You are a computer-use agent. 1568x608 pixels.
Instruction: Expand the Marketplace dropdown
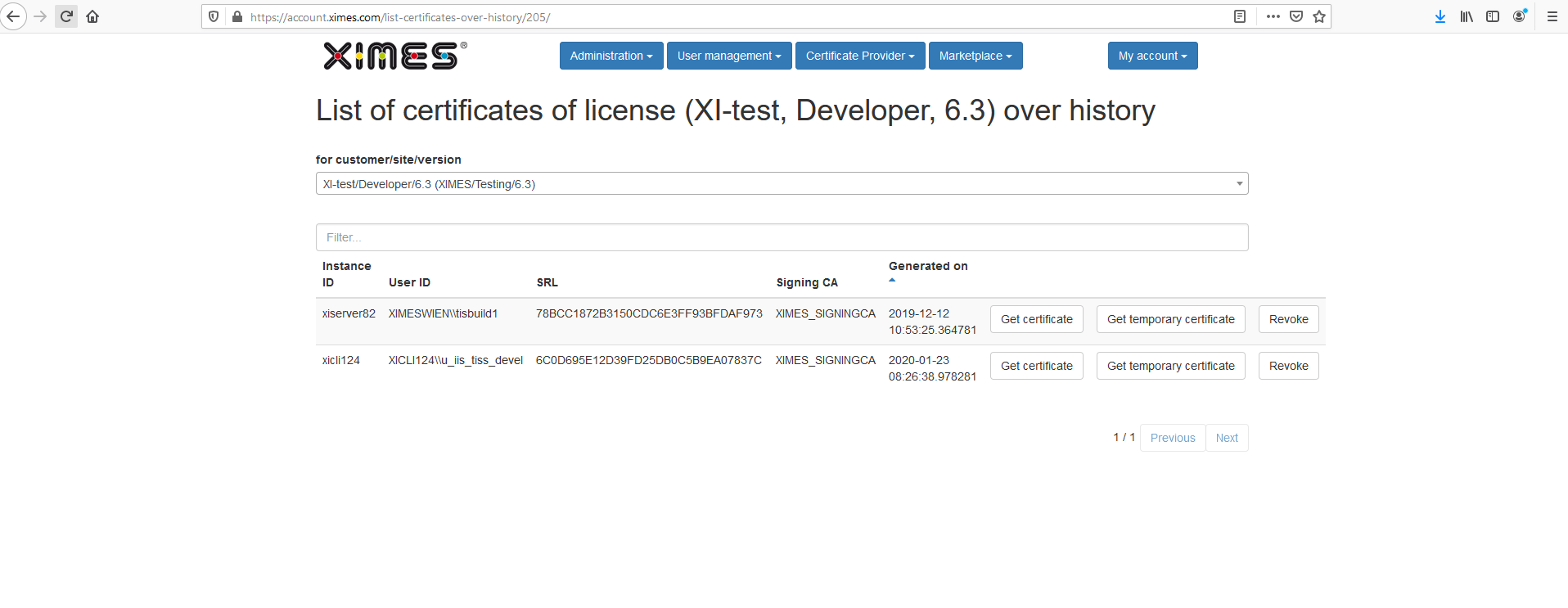975,56
